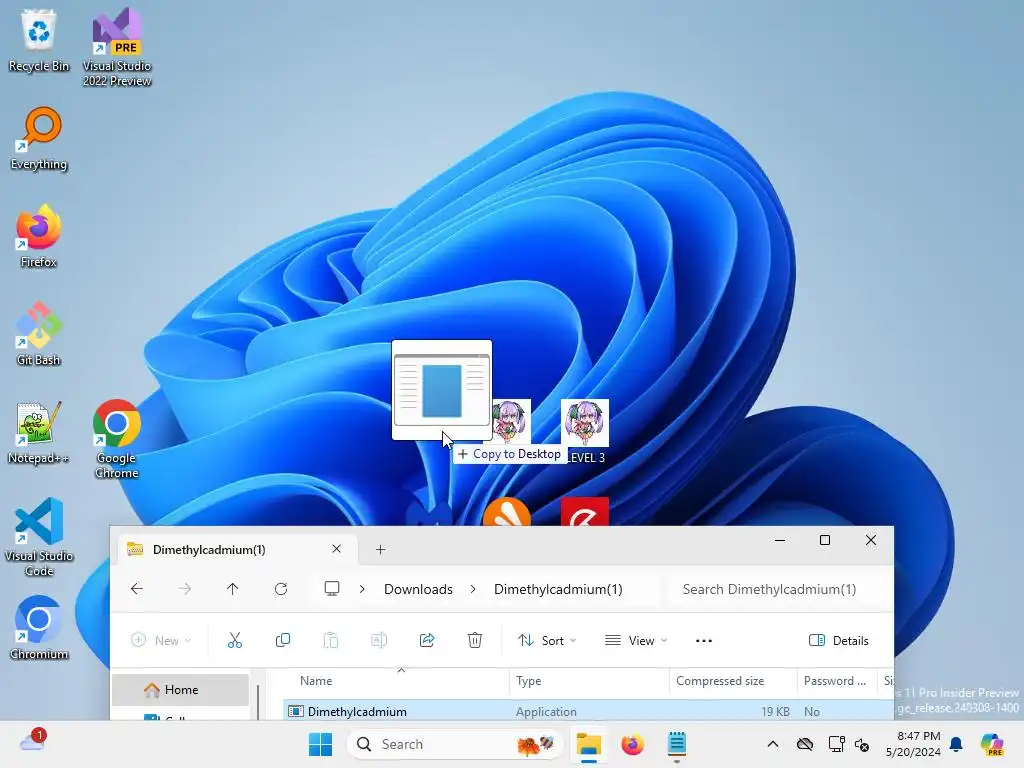
Task: Select the LEVEL 3 desktop icon
Action: click(585, 432)
